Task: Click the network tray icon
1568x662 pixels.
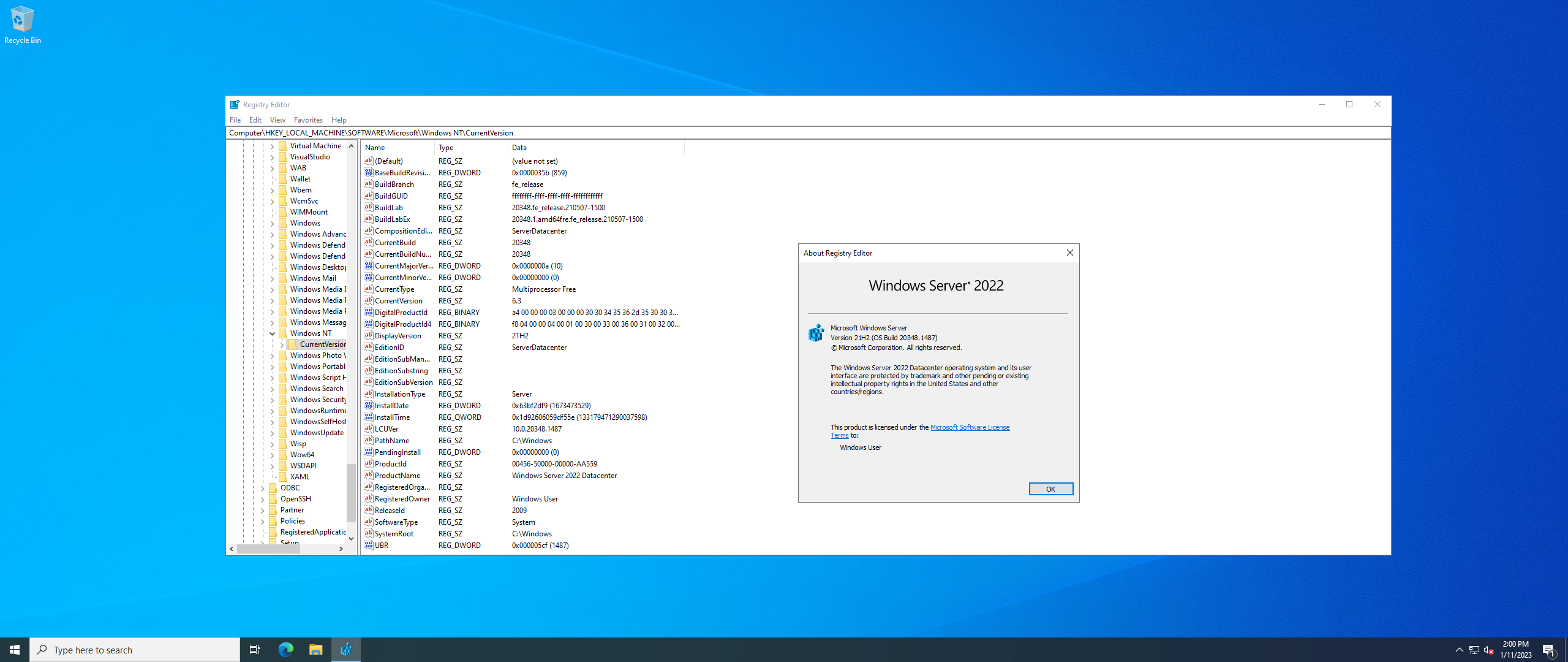Action: (x=1474, y=650)
